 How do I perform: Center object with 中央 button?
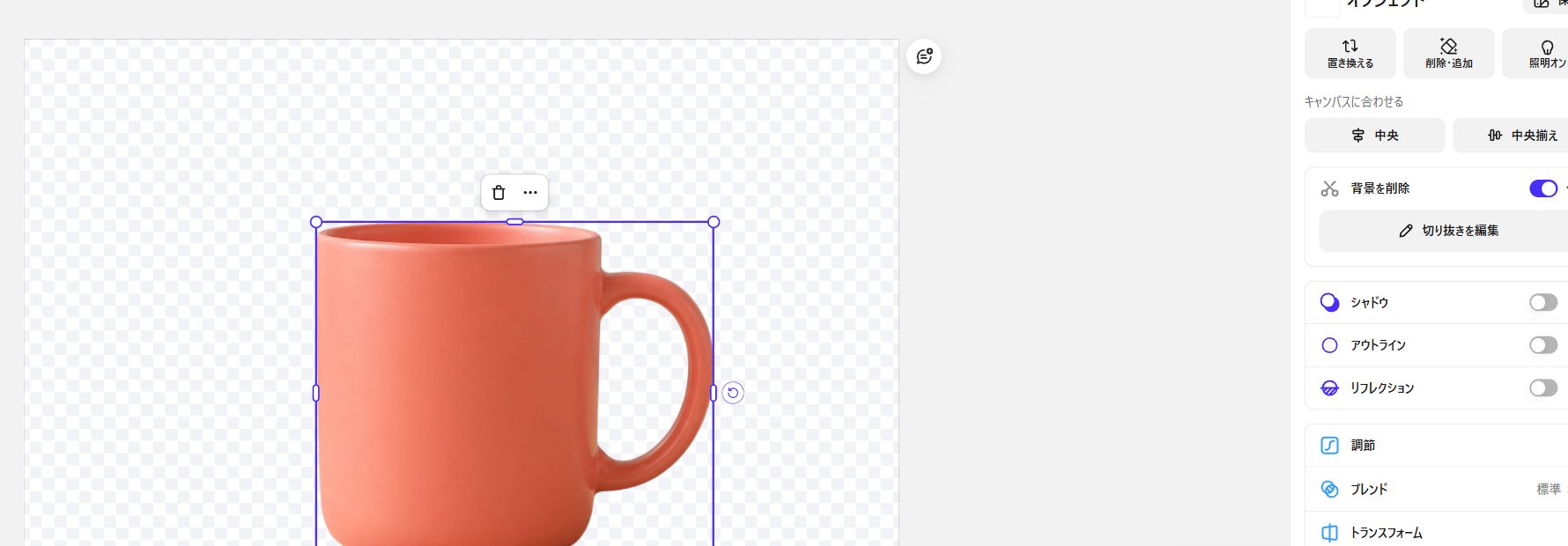pyautogui.click(x=1375, y=136)
